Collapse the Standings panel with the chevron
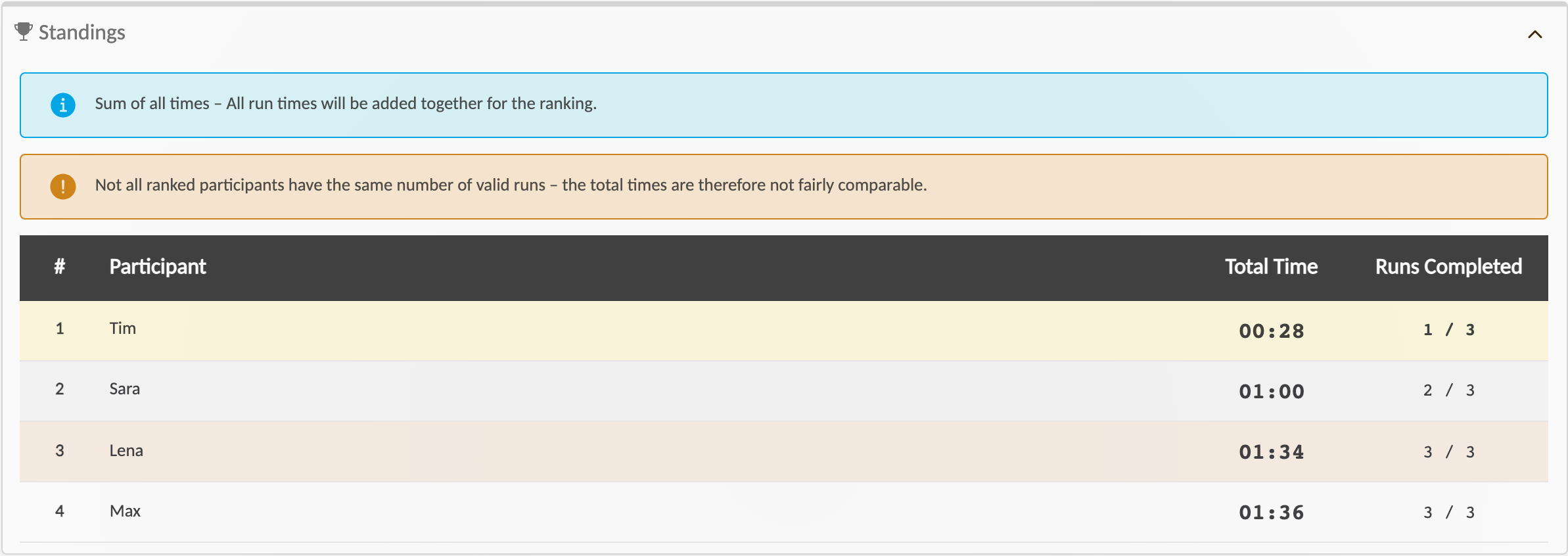This screenshot has width=1568, height=556. 1534,34
